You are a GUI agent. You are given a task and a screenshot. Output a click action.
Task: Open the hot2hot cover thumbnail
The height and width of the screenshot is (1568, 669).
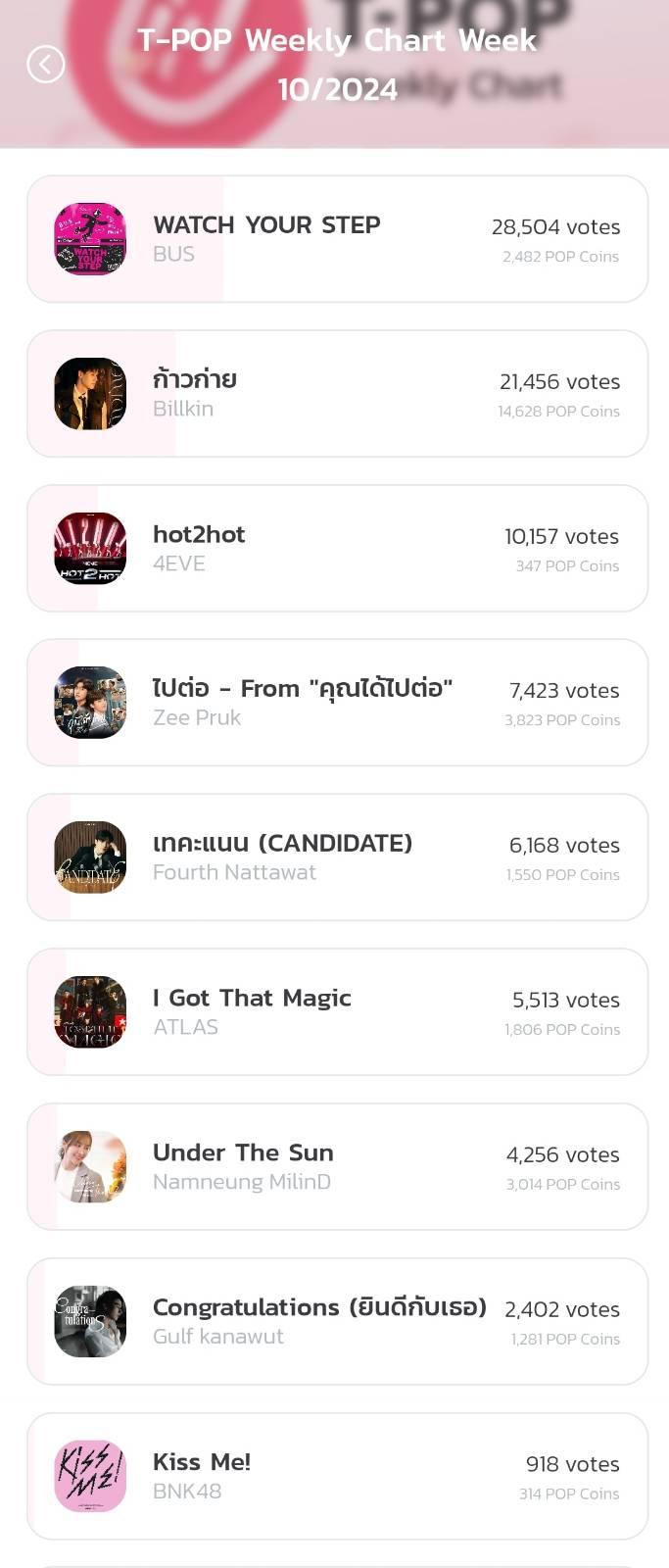90,549
